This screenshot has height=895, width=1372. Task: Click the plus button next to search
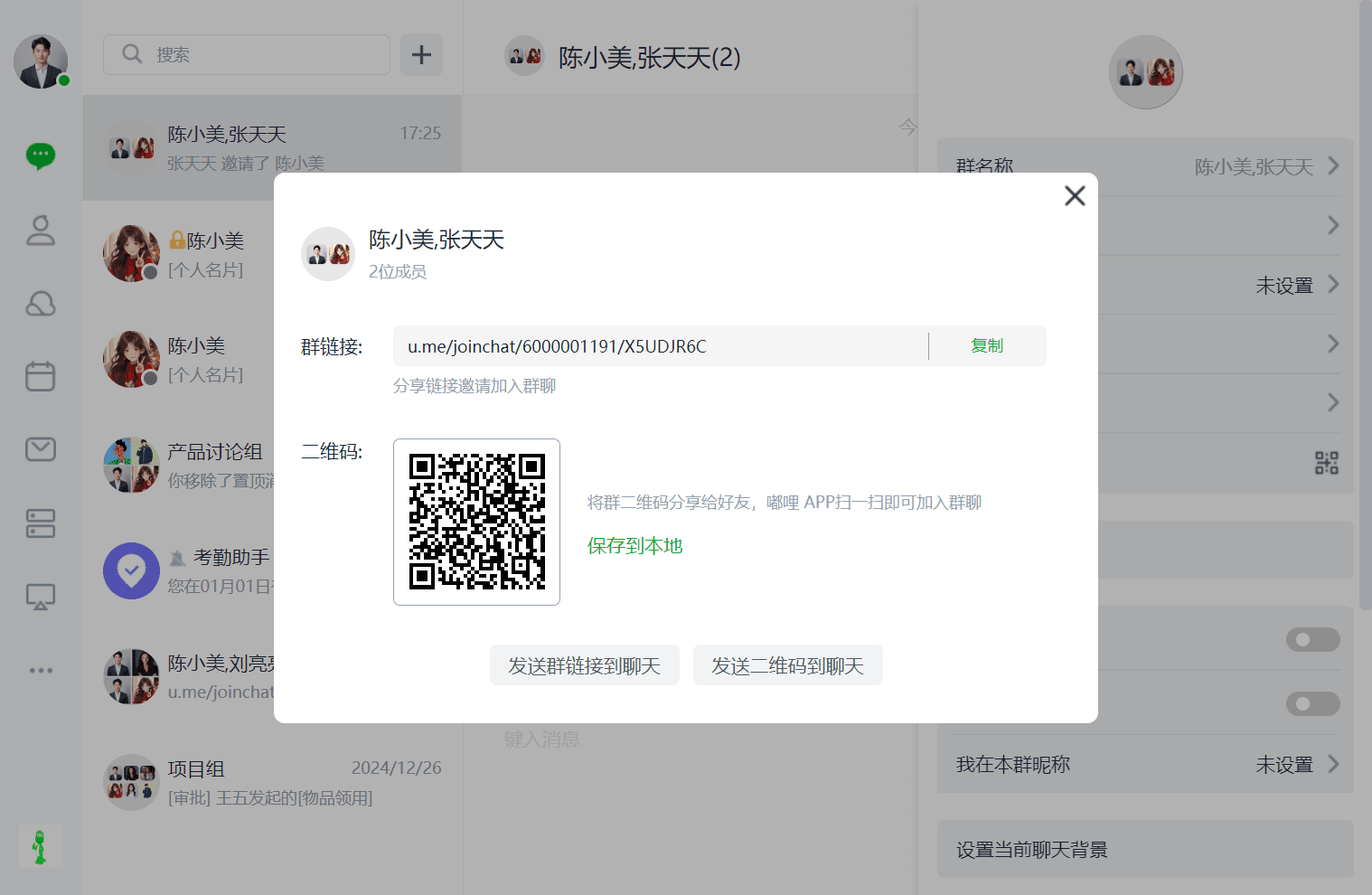pyautogui.click(x=421, y=54)
